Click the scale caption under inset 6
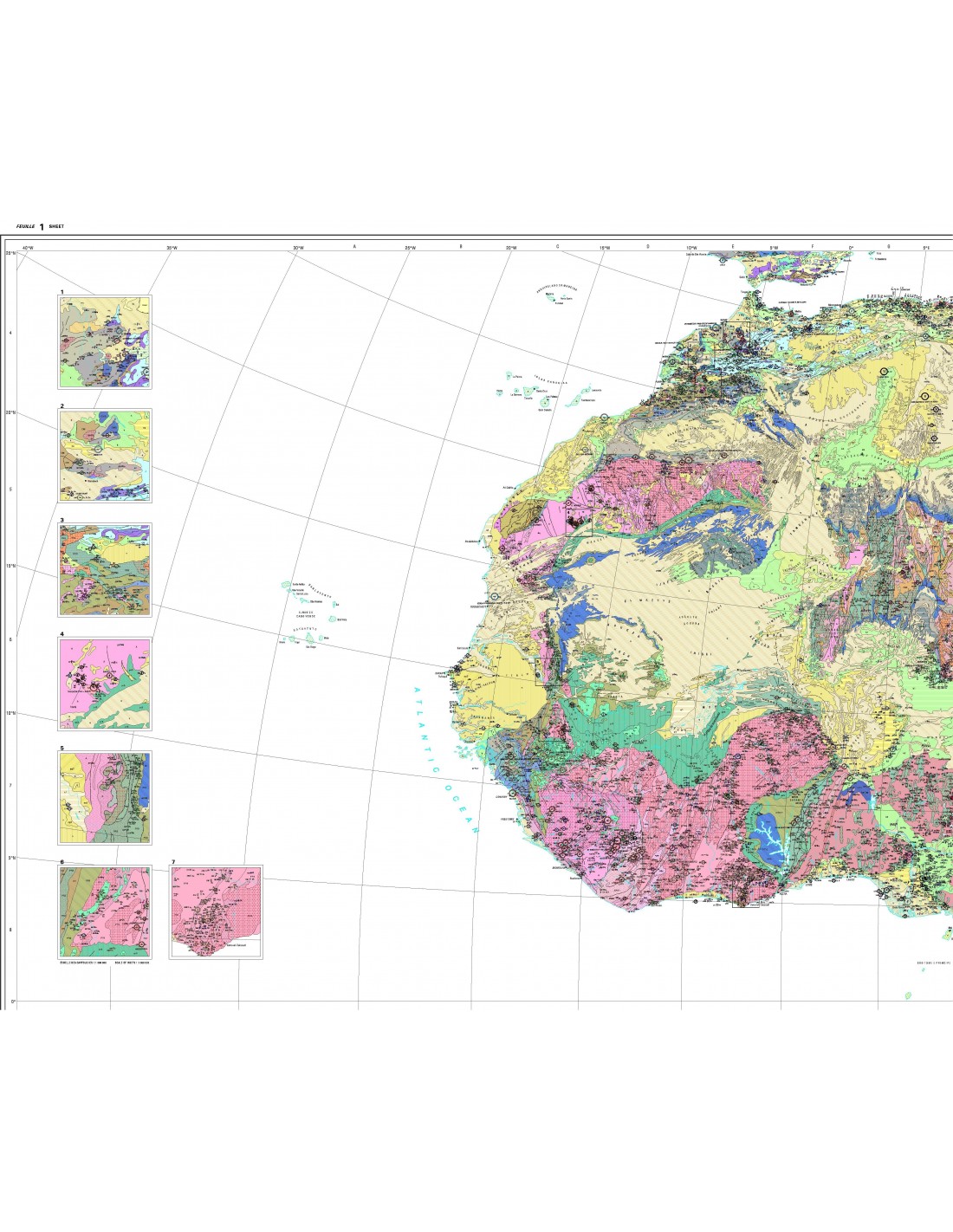953x1232 pixels. pos(105,963)
